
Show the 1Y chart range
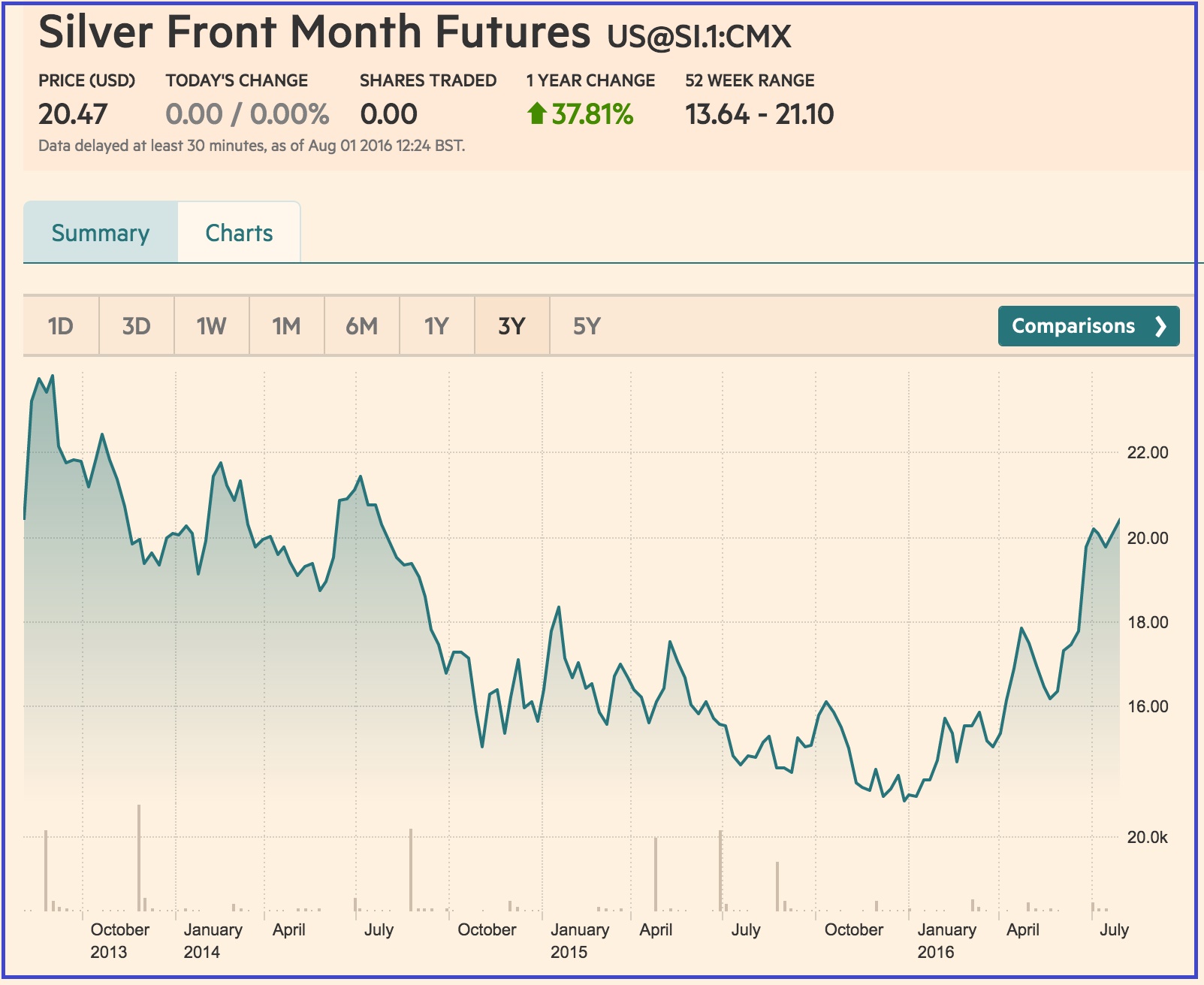[436, 326]
